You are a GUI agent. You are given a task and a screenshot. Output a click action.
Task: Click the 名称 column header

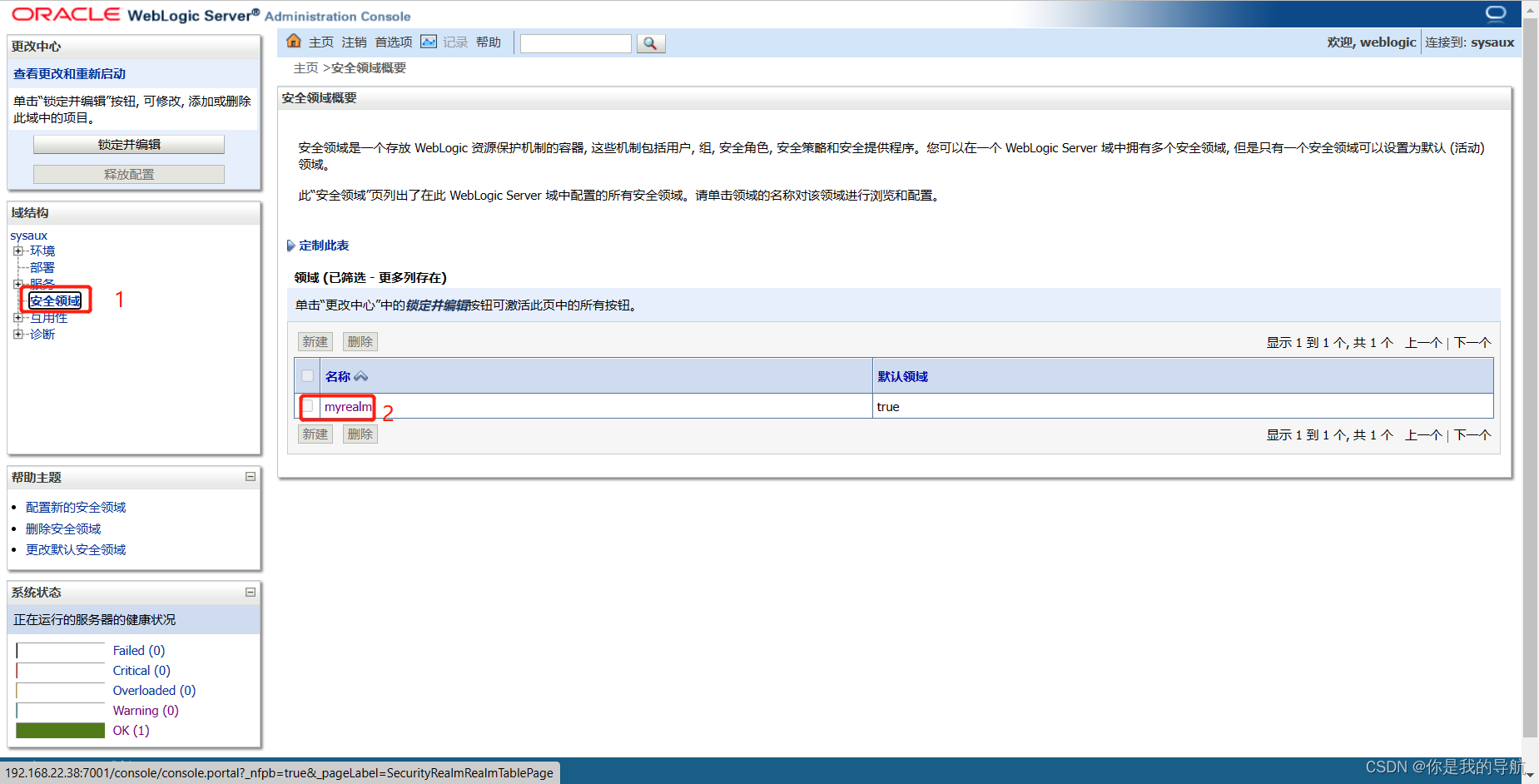[337, 377]
